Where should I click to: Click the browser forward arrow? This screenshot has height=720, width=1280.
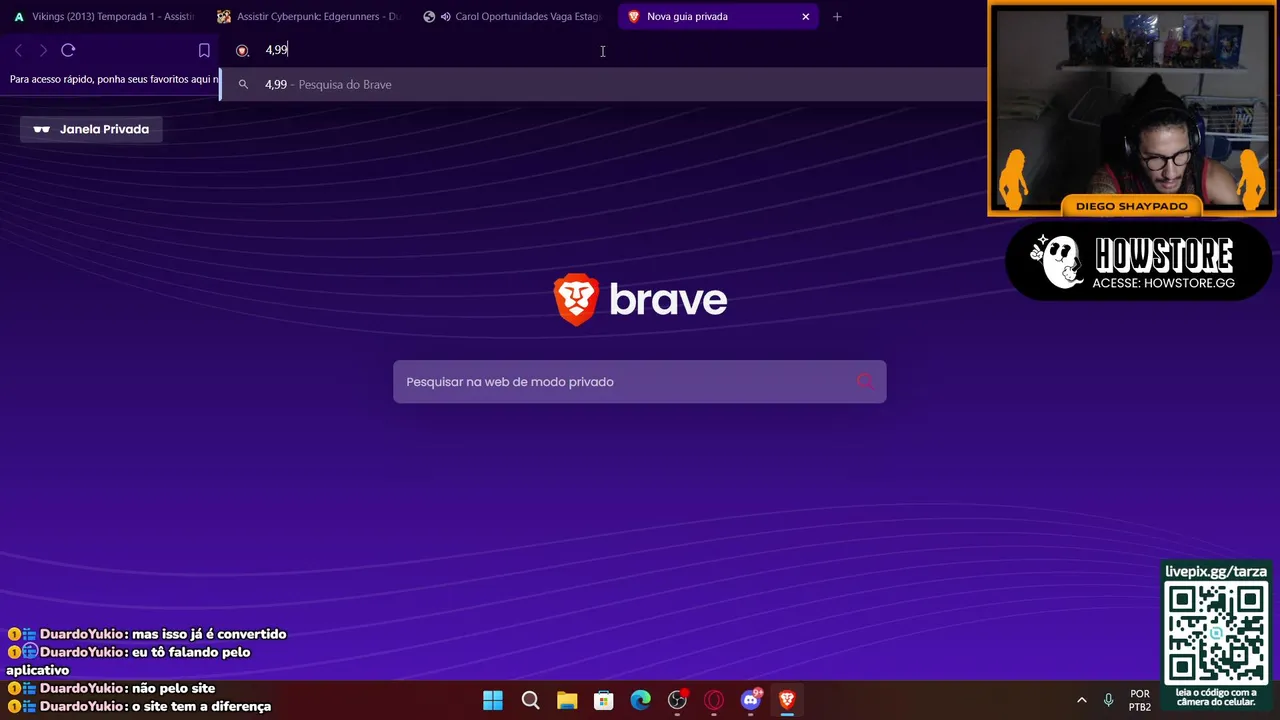point(43,50)
